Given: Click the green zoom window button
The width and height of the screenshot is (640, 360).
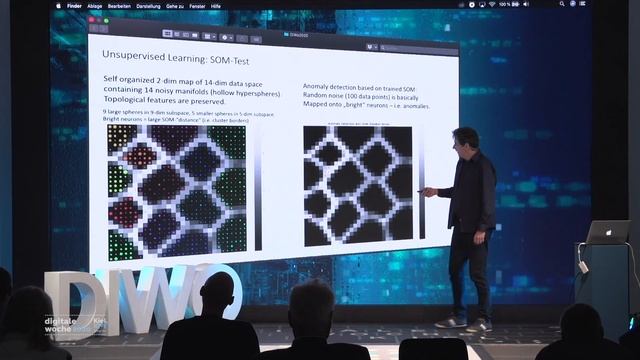Looking at the screenshot, I should 106,20.
